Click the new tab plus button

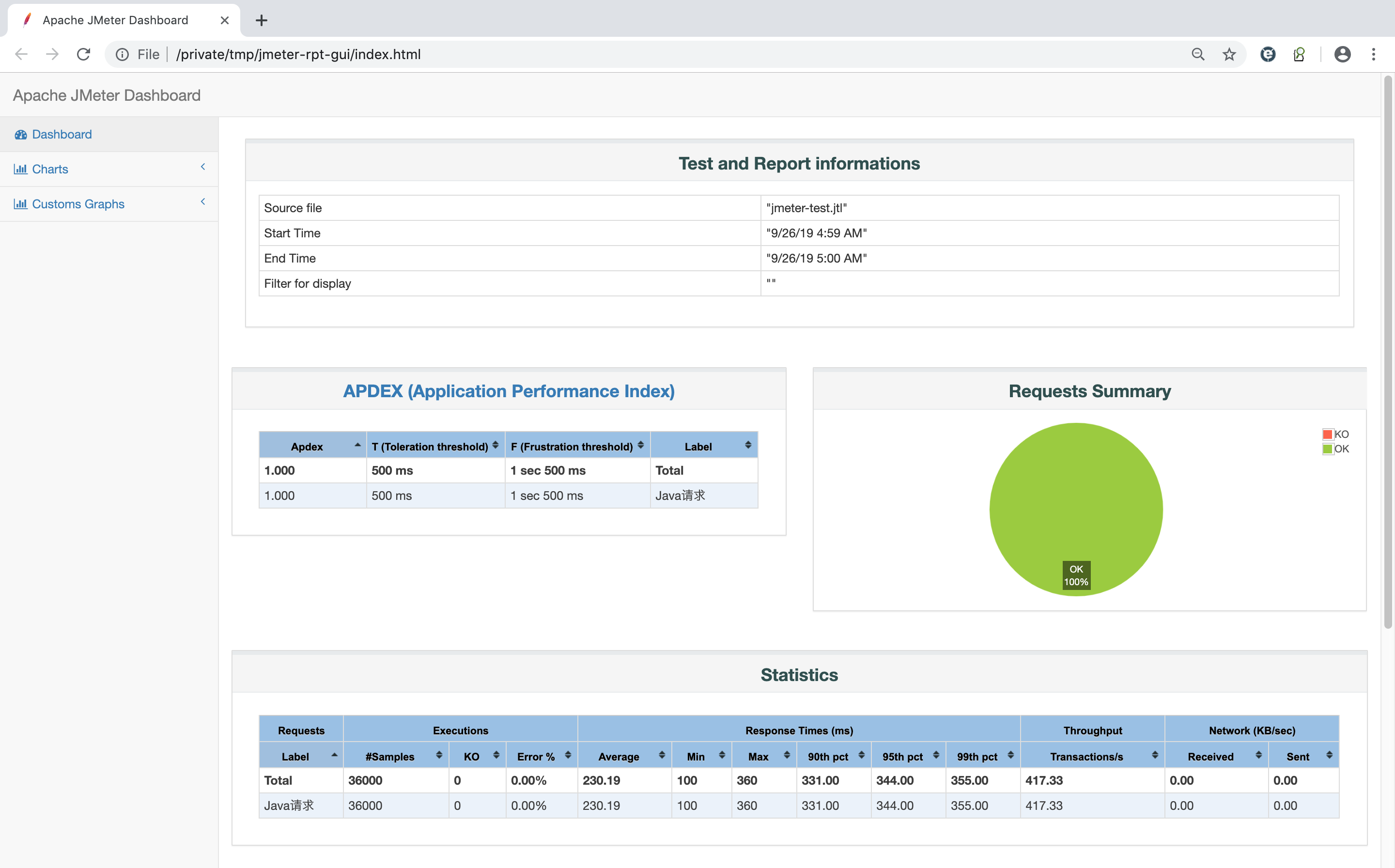coord(261,20)
